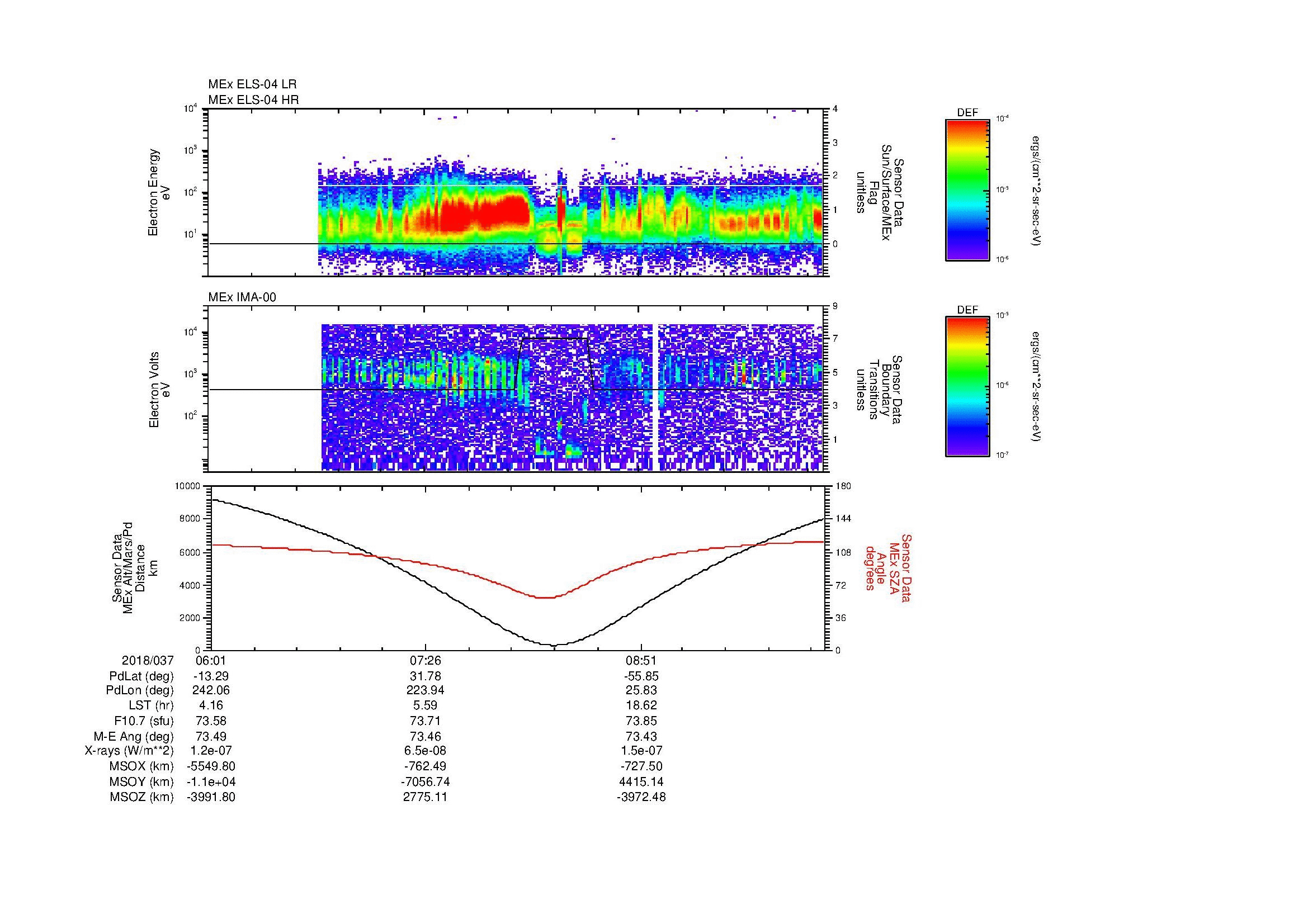
Task: Click the 'MSOY (km)' row label
Action: (141, 781)
